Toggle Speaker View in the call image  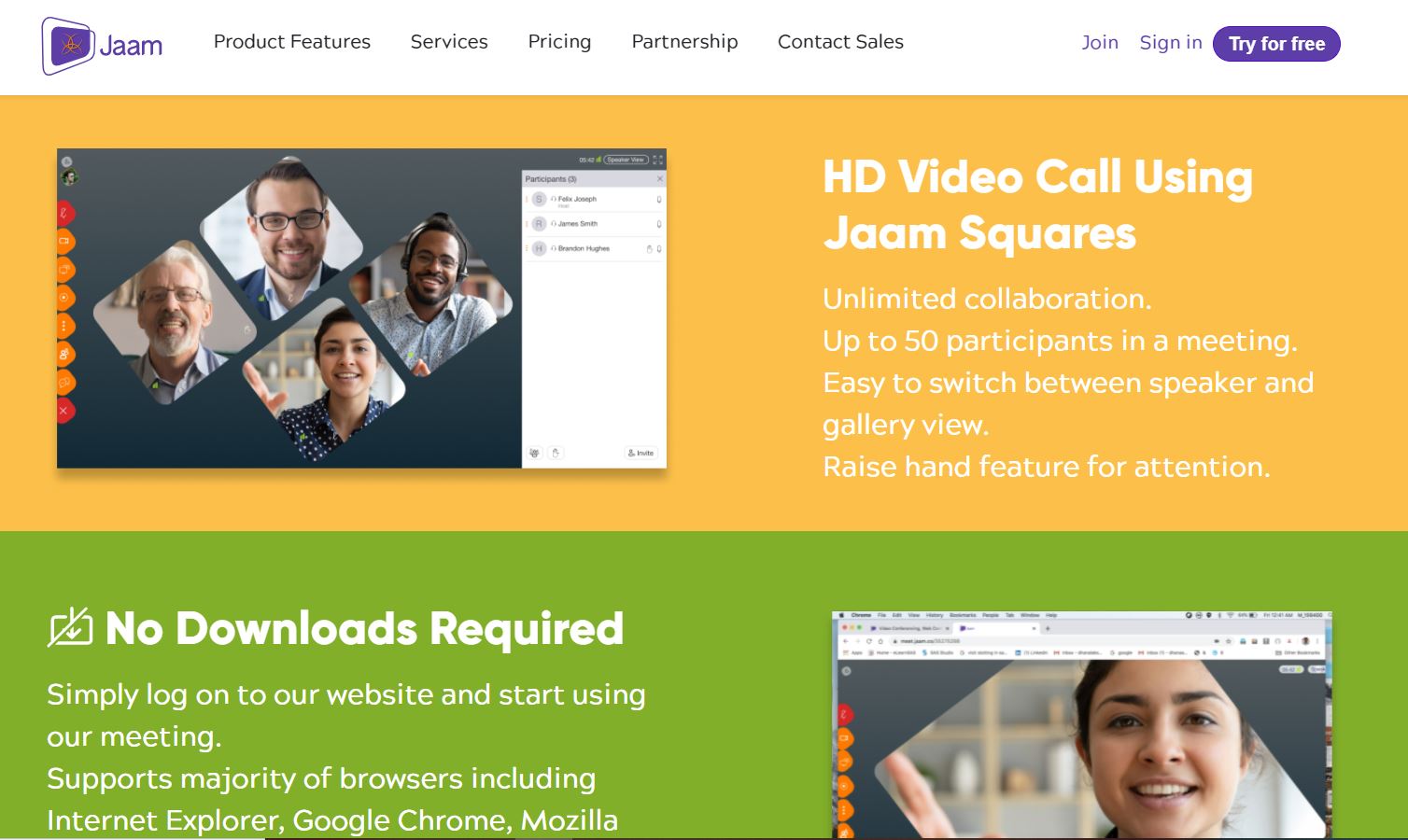tap(625, 160)
